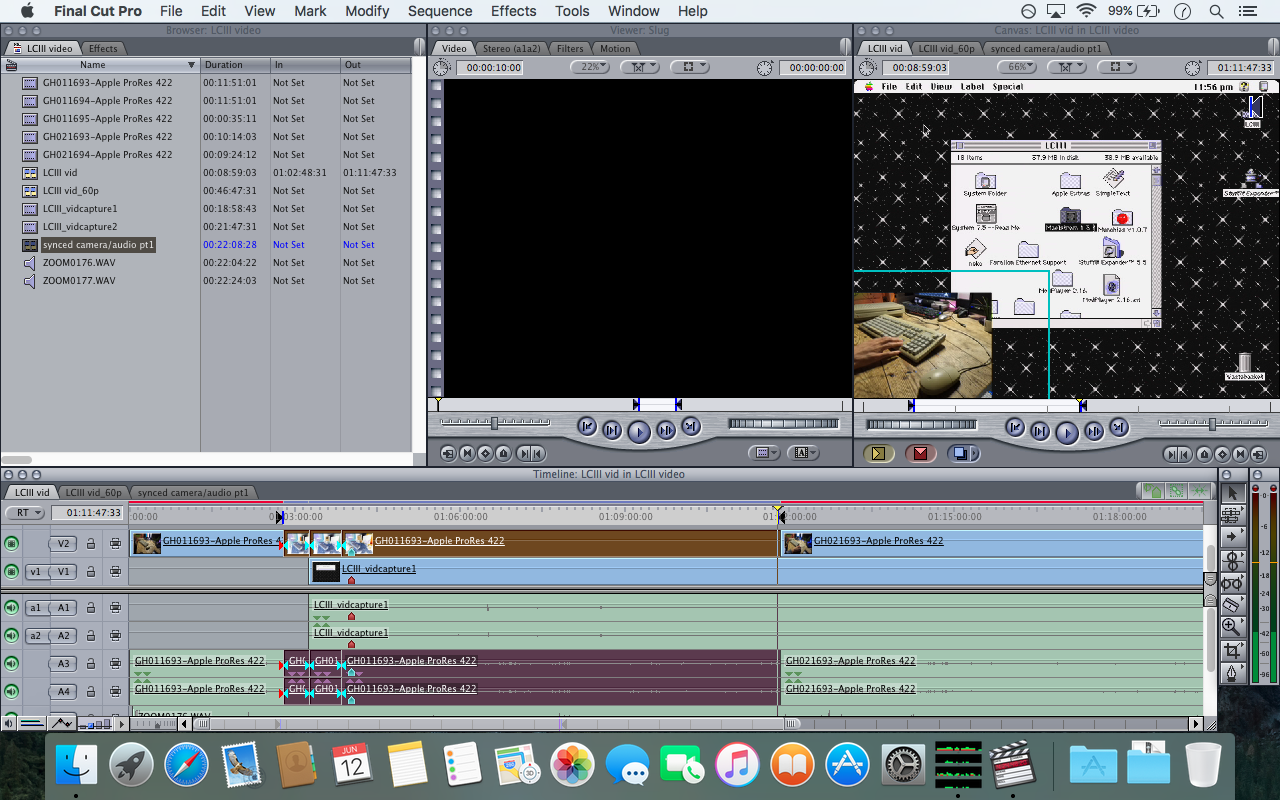
Task: Open the RT pop-up menu
Action: 25,513
